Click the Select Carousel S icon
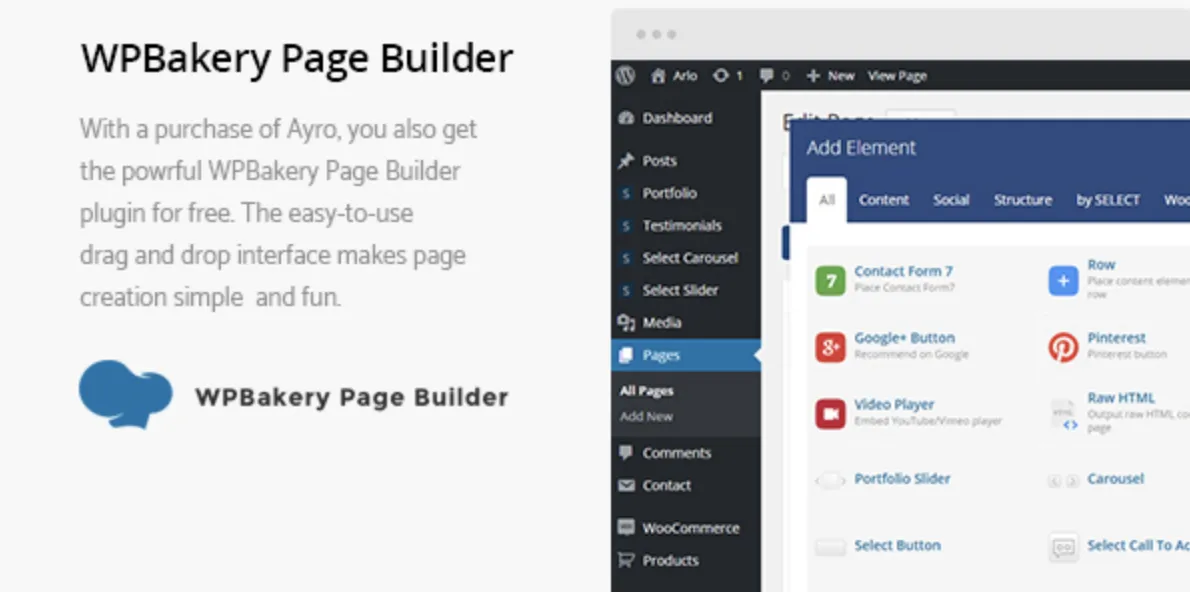1190x592 pixels. (626, 258)
